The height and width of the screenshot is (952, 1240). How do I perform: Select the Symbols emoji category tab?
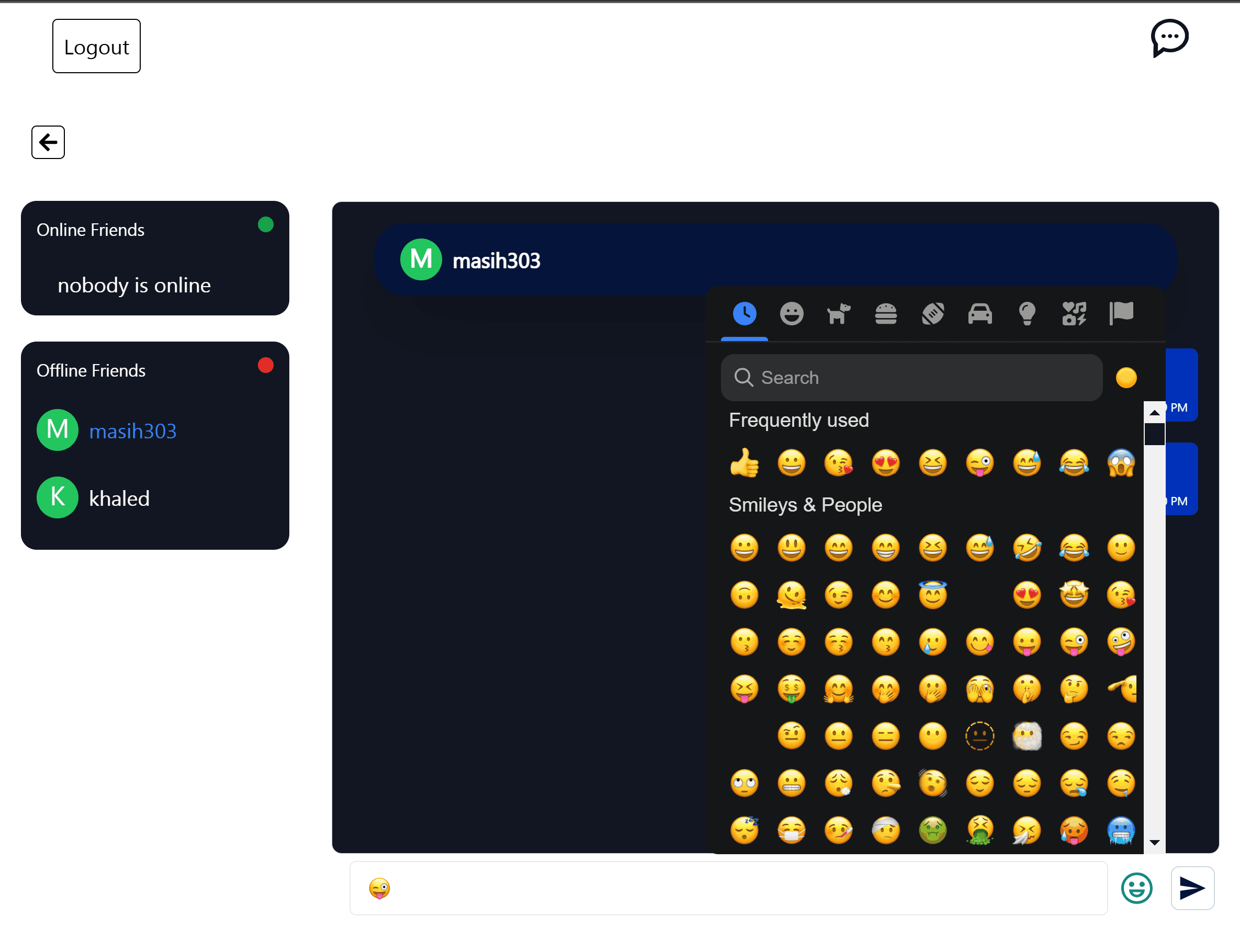(x=1074, y=312)
